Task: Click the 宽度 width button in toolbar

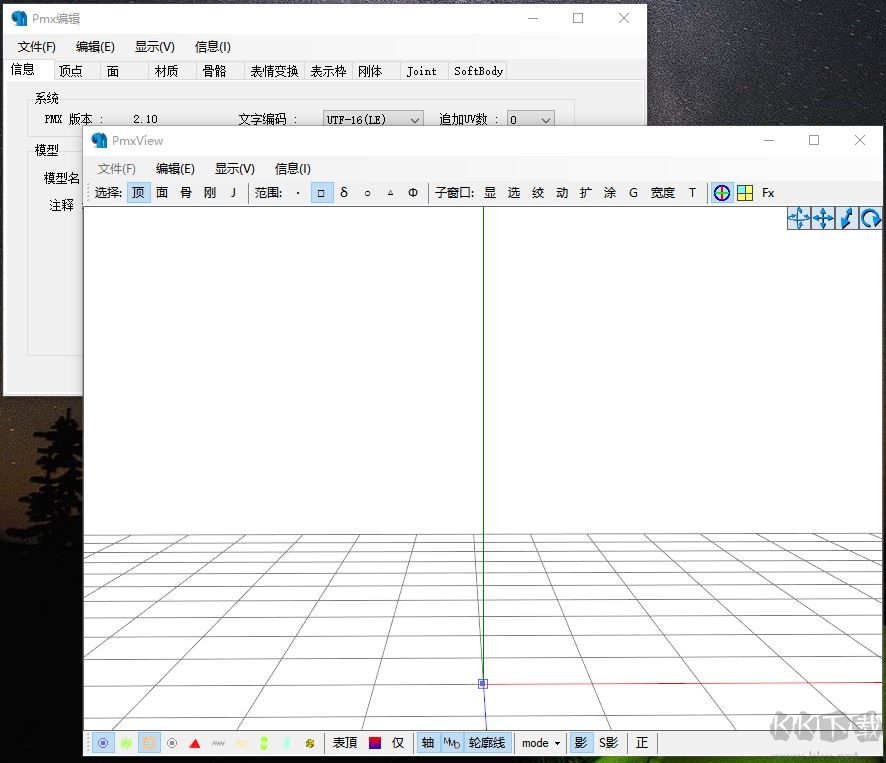Action: pos(662,192)
